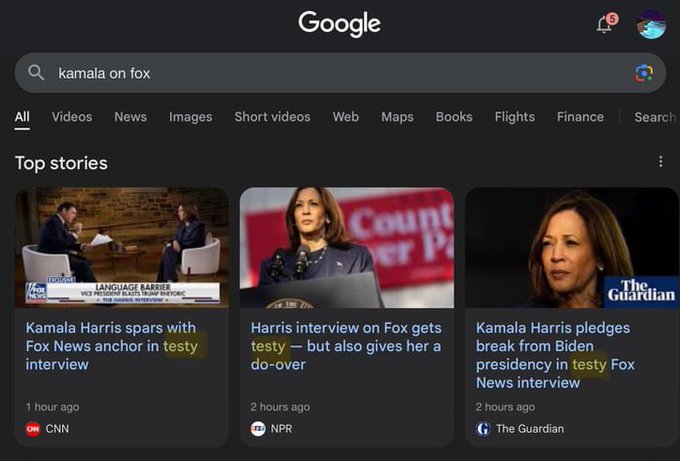Tap the Google Lens camera icon
Image resolution: width=680 pixels, height=461 pixels.
(x=644, y=73)
